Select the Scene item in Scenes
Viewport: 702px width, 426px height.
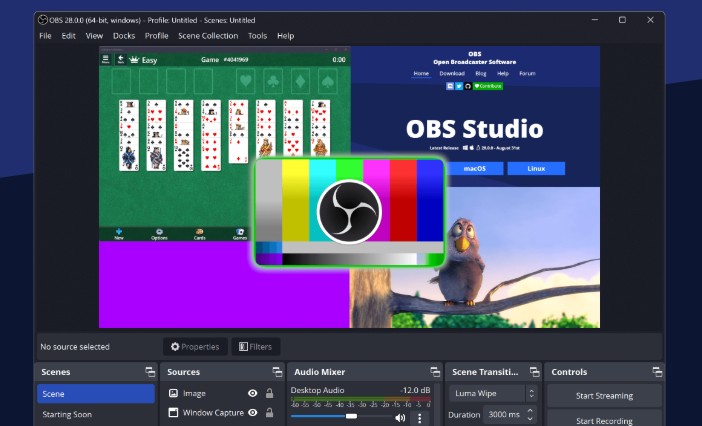96,394
